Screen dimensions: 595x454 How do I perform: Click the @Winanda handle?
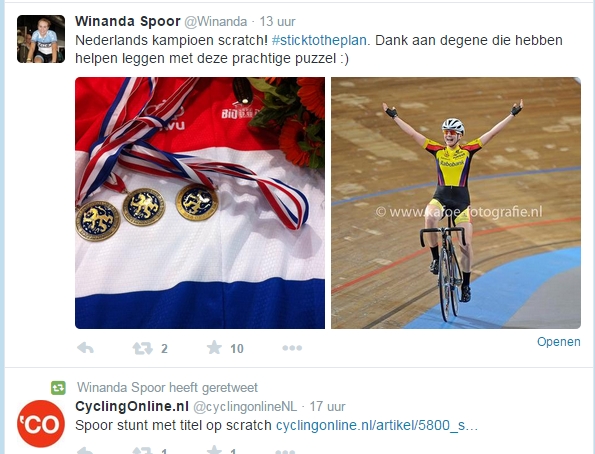pos(216,22)
